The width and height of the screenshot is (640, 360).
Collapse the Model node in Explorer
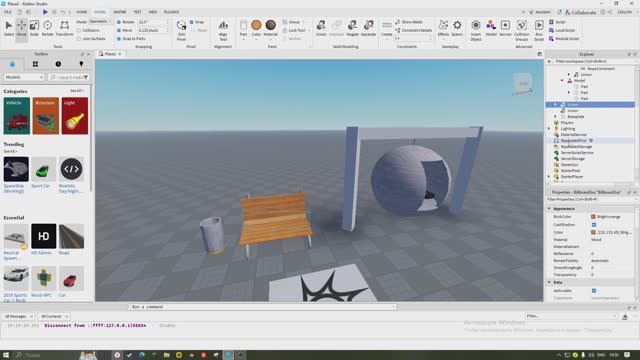(562, 81)
